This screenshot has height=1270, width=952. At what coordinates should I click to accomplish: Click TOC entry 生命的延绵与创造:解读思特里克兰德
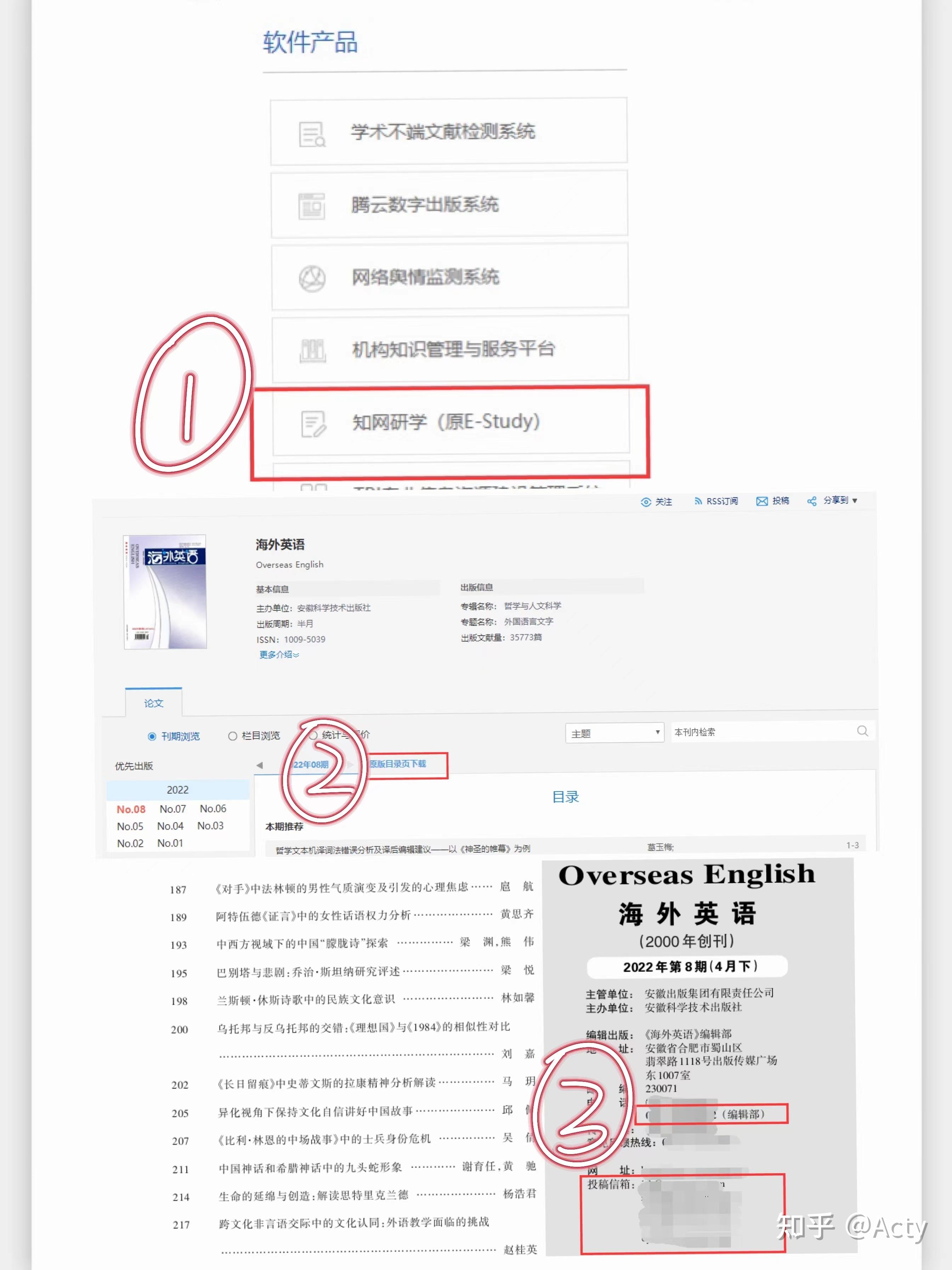coord(313,1195)
